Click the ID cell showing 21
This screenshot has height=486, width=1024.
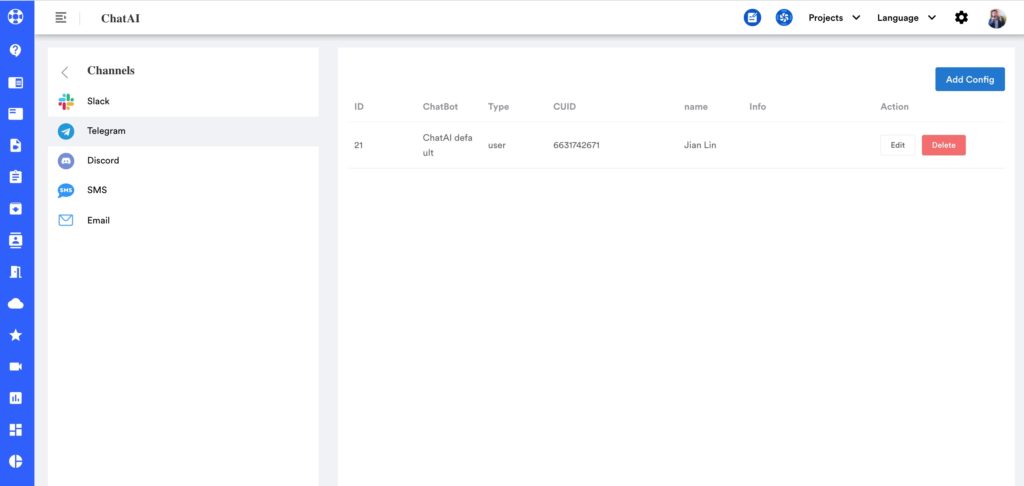click(358, 145)
